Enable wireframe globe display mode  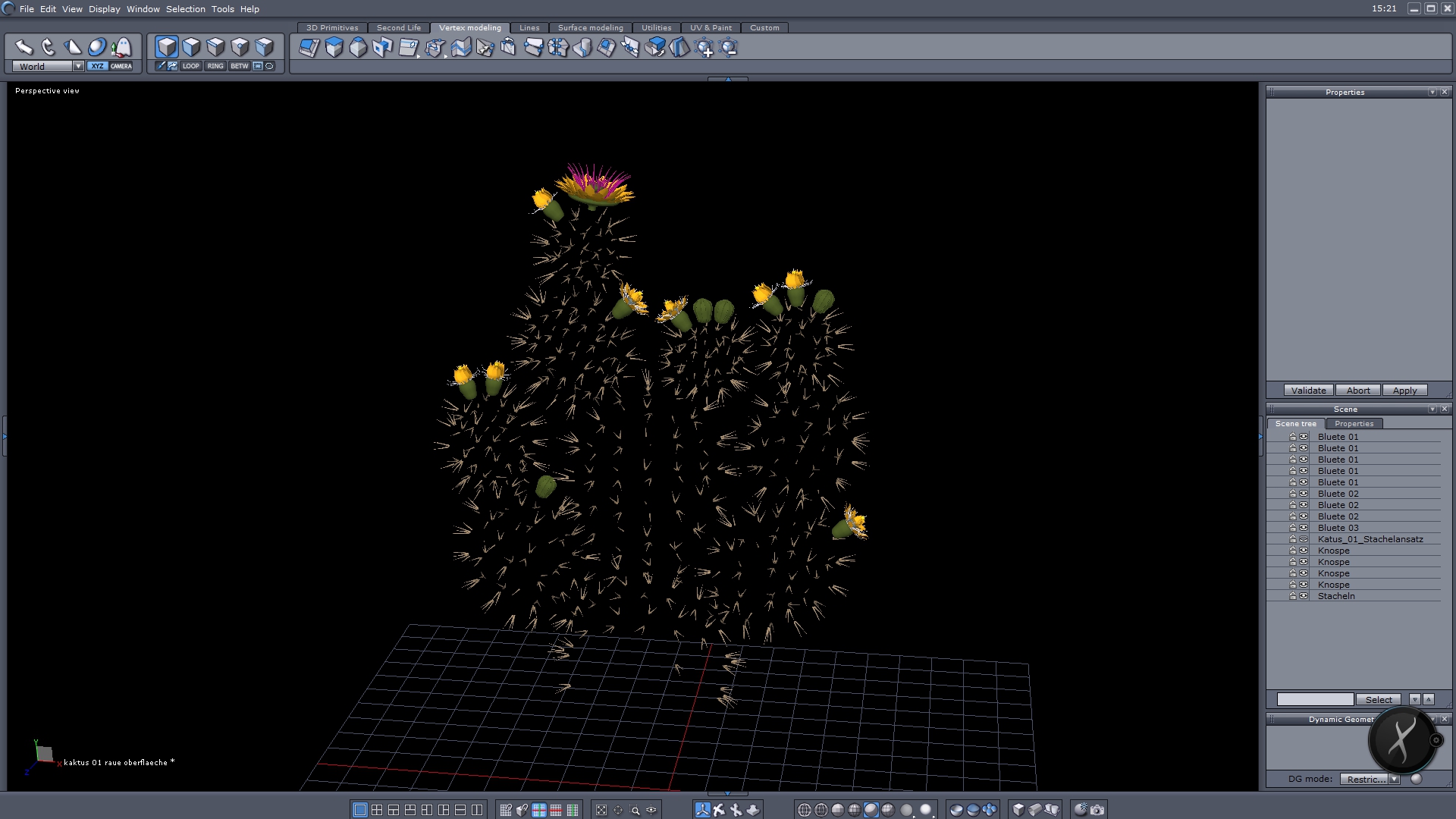click(805, 810)
